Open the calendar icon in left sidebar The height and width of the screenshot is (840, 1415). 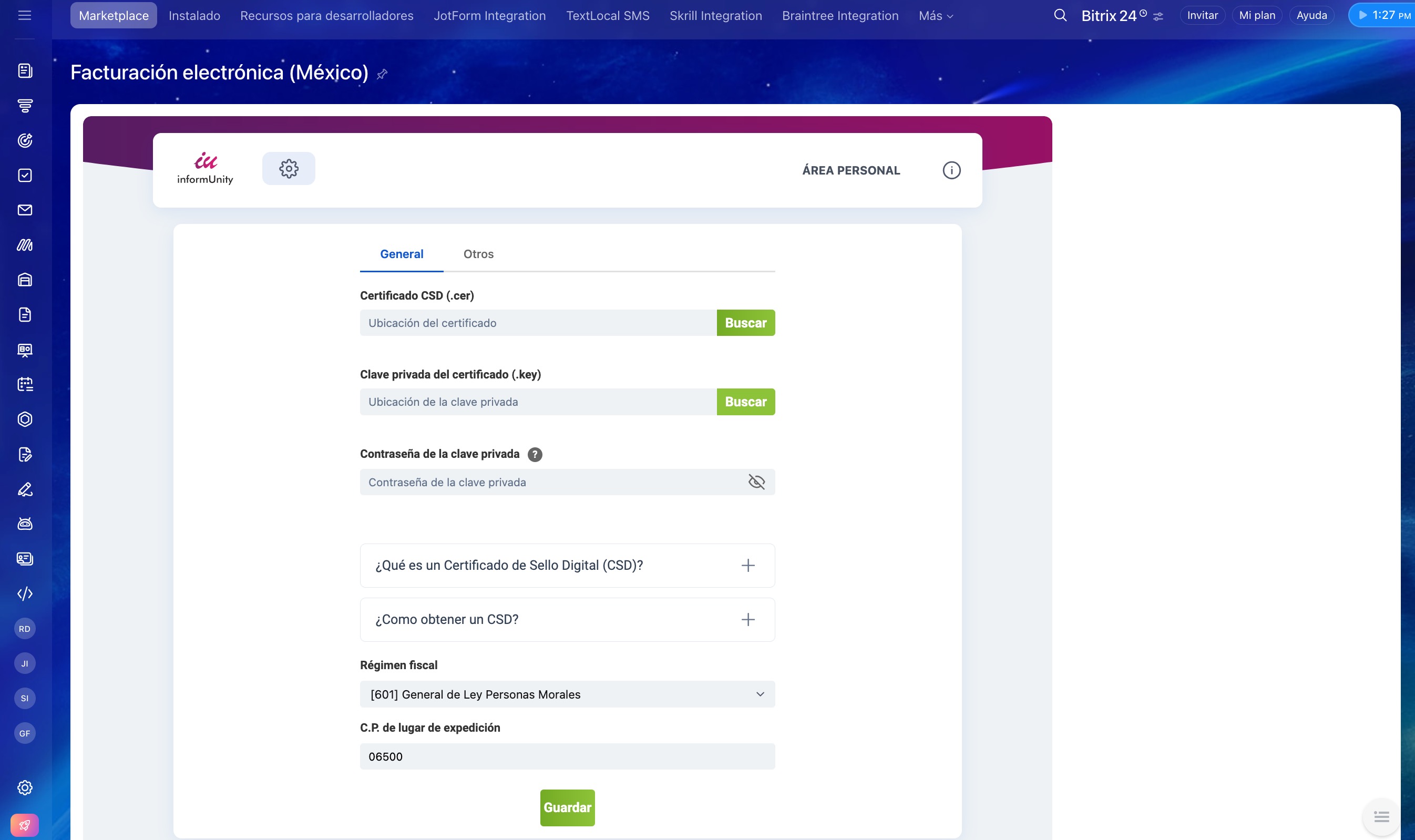[x=25, y=384]
